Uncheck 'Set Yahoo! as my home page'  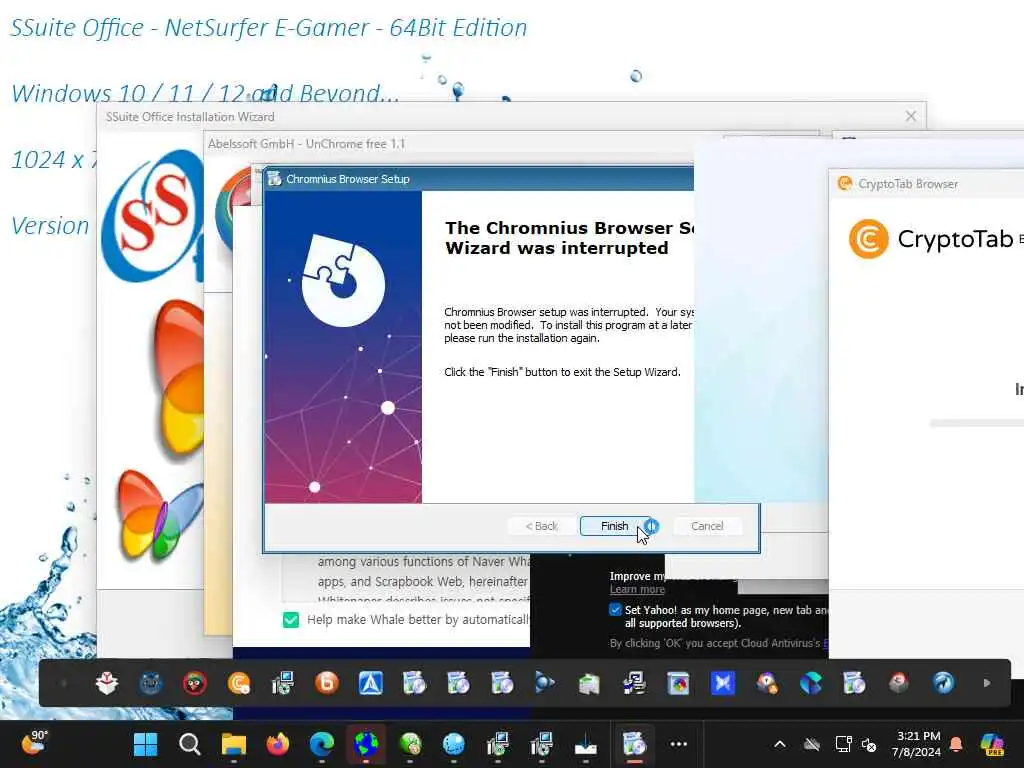(615, 609)
